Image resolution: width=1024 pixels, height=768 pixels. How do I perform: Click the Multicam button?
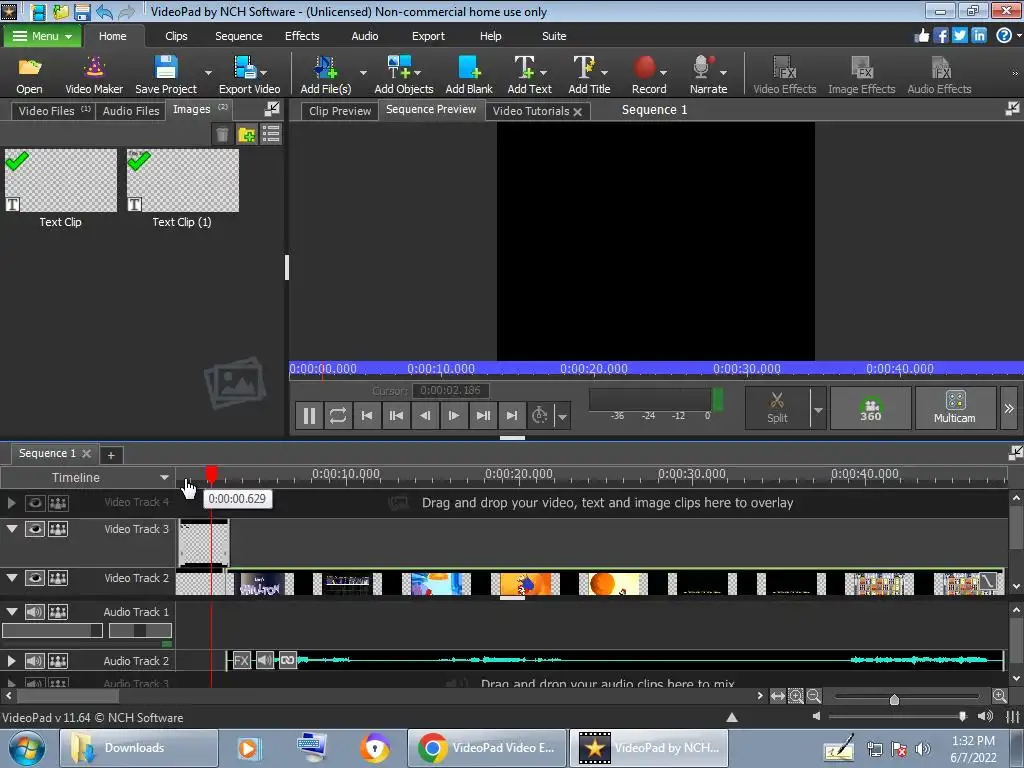(x=955, y=408)
